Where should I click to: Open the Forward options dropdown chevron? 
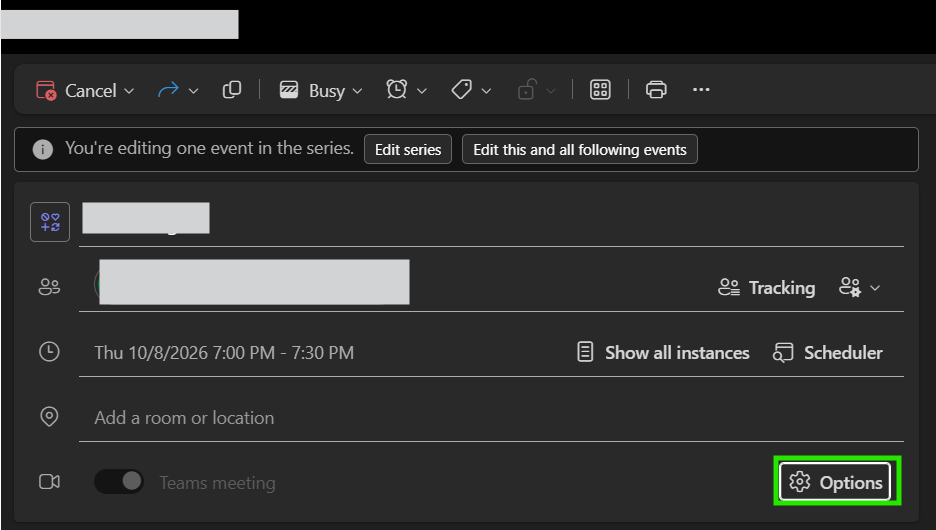pos(193,91)
